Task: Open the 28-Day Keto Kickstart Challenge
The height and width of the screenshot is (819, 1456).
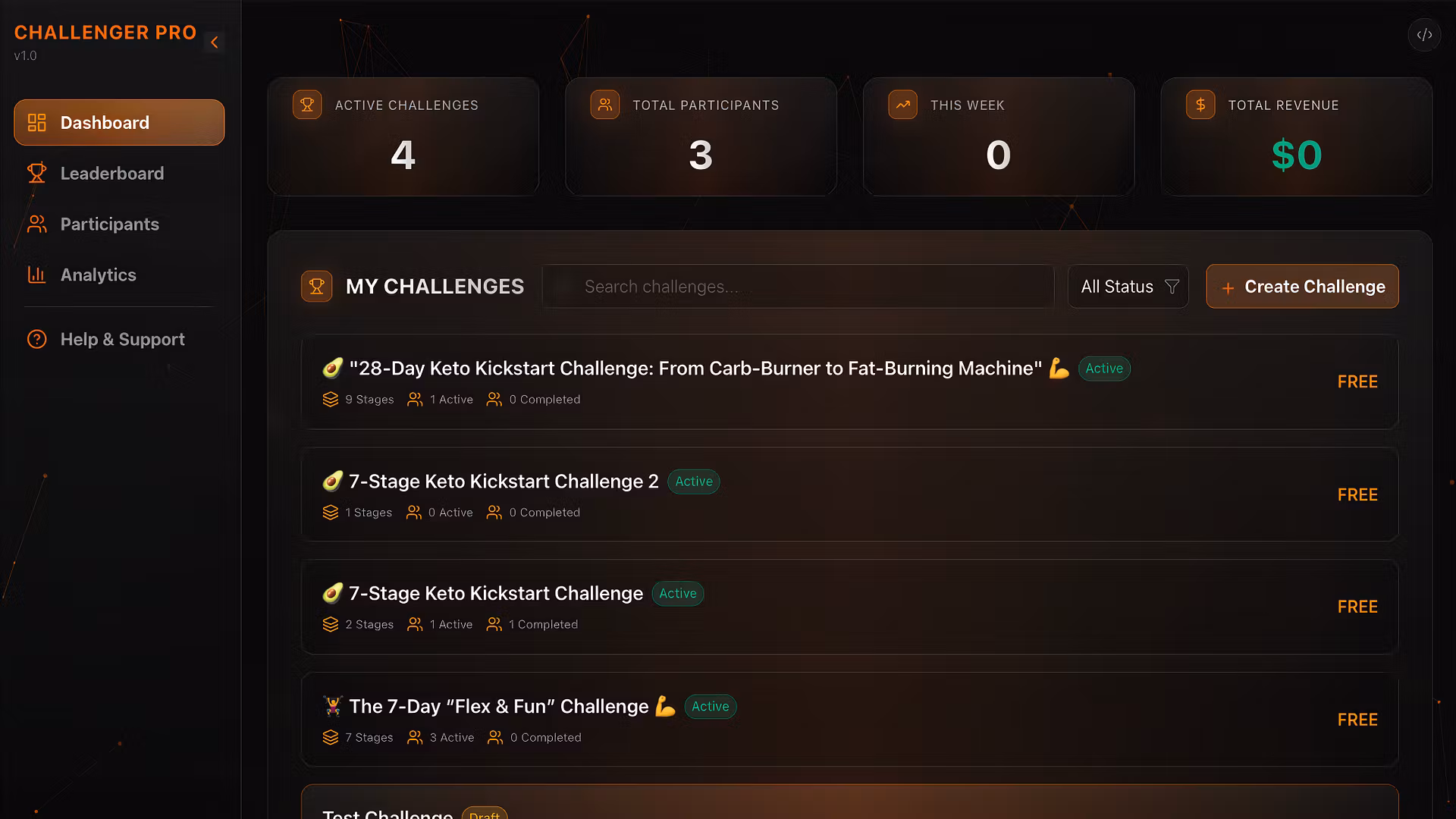Action: click(x=849, y=382)
